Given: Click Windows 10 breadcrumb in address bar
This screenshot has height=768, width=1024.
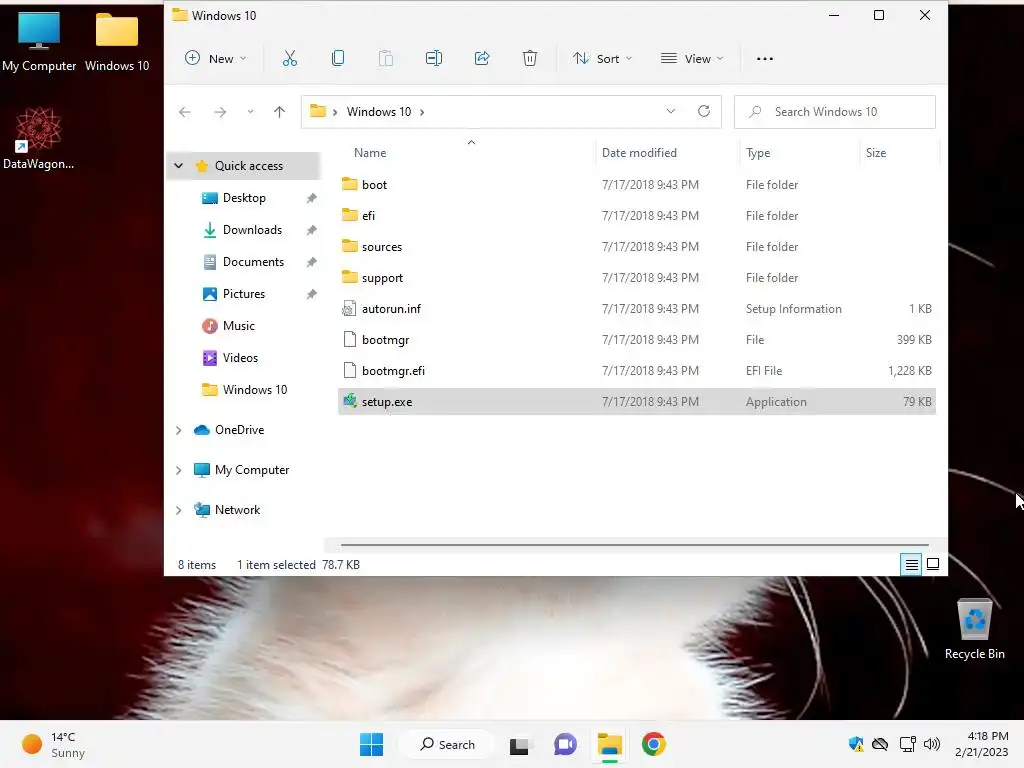Looking at the screenshot, I should pyautogui.click(x=379, y=112).
